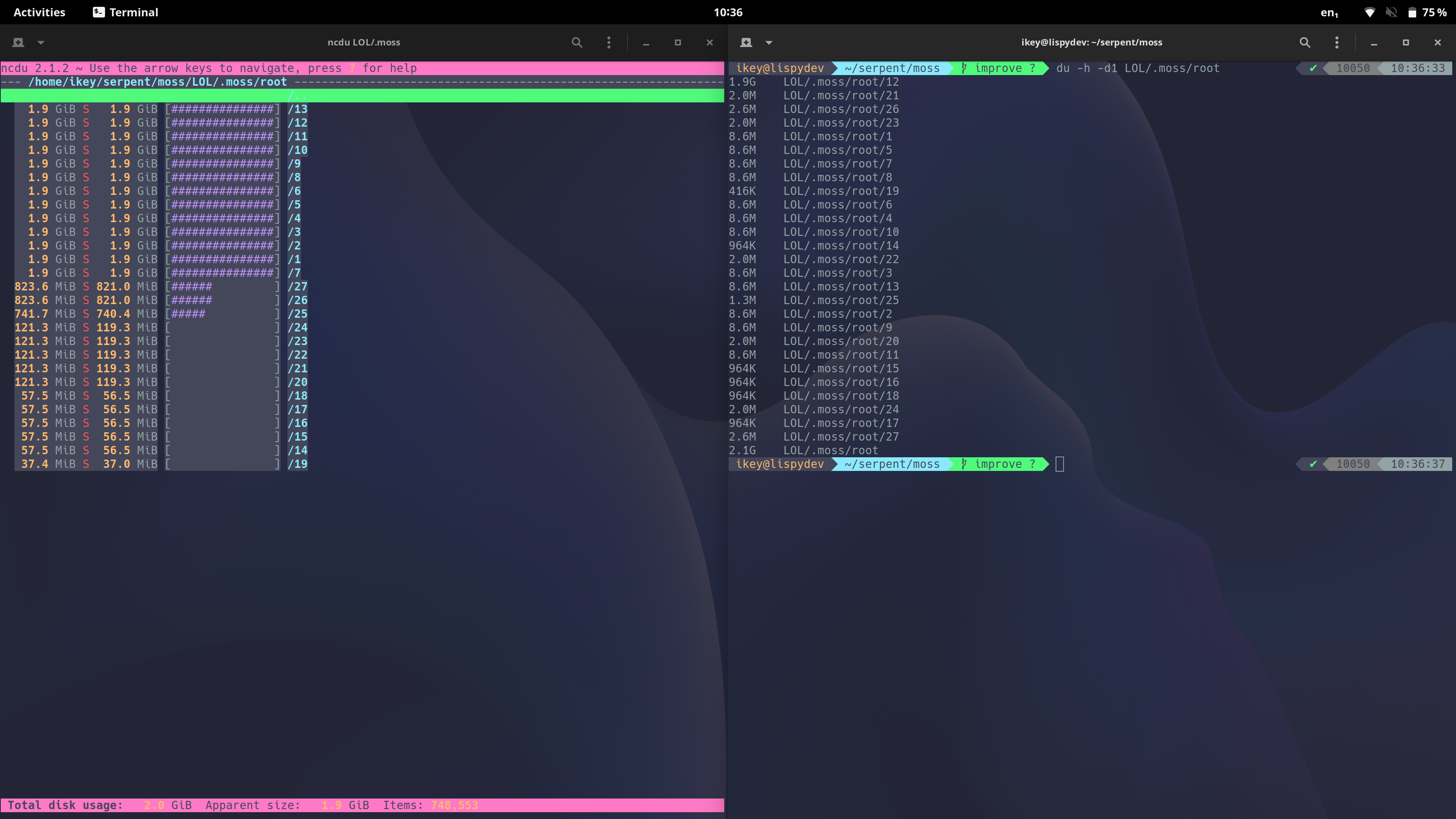Select parent directory '/..' row in ncdu
This screenshot has height=819, width=1456.
[x=362, y=96]
